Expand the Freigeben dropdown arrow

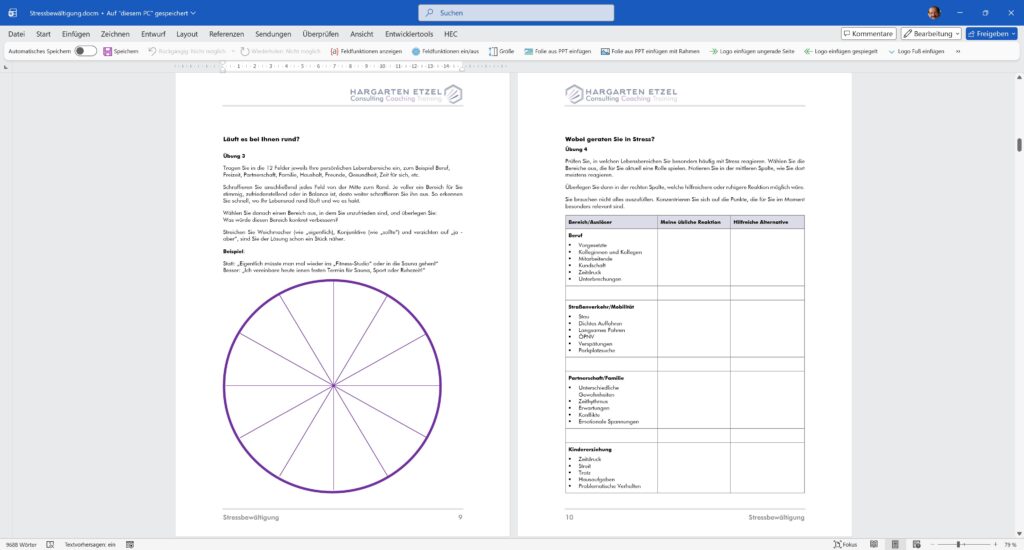pos(1011,33)
